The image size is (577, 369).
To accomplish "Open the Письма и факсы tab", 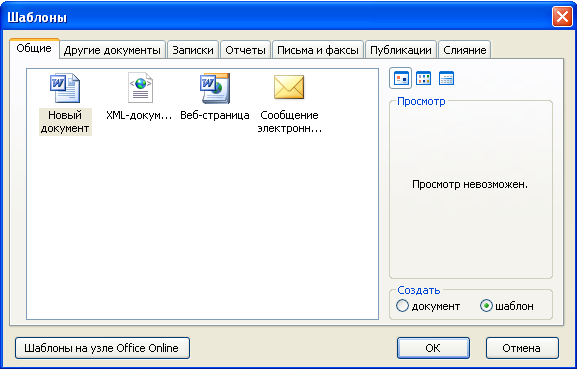I will (318, 50).
